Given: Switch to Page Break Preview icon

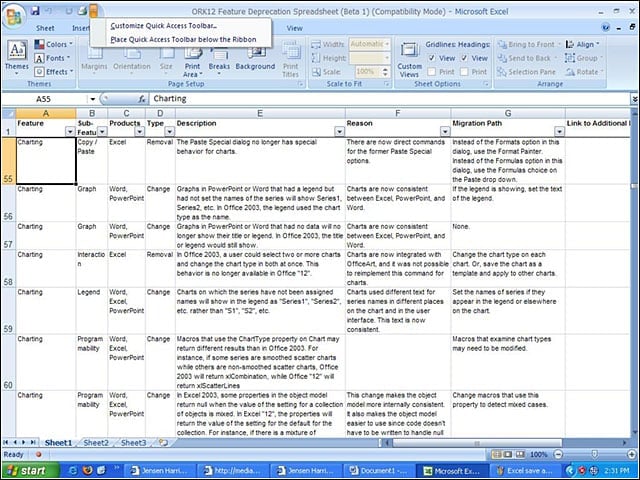Looking at the screenshot, I should (x=520, y=454).
